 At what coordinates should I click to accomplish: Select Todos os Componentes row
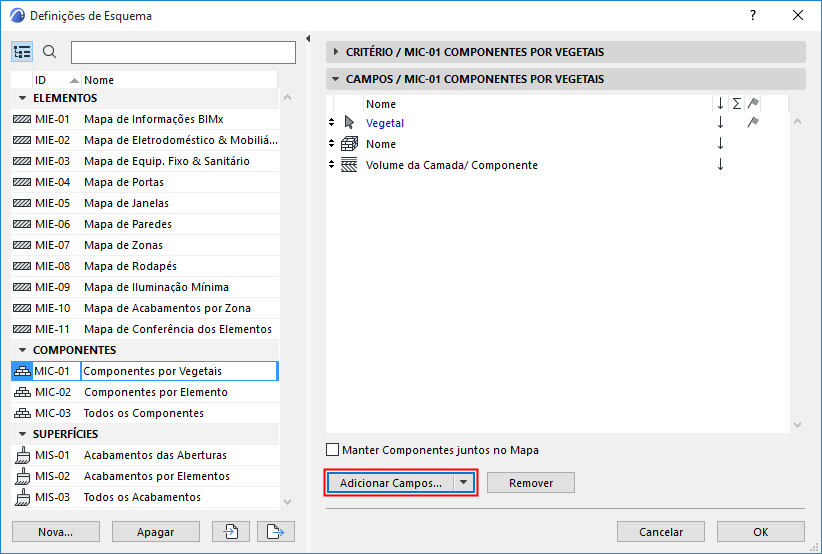click(x=145, y=413)
